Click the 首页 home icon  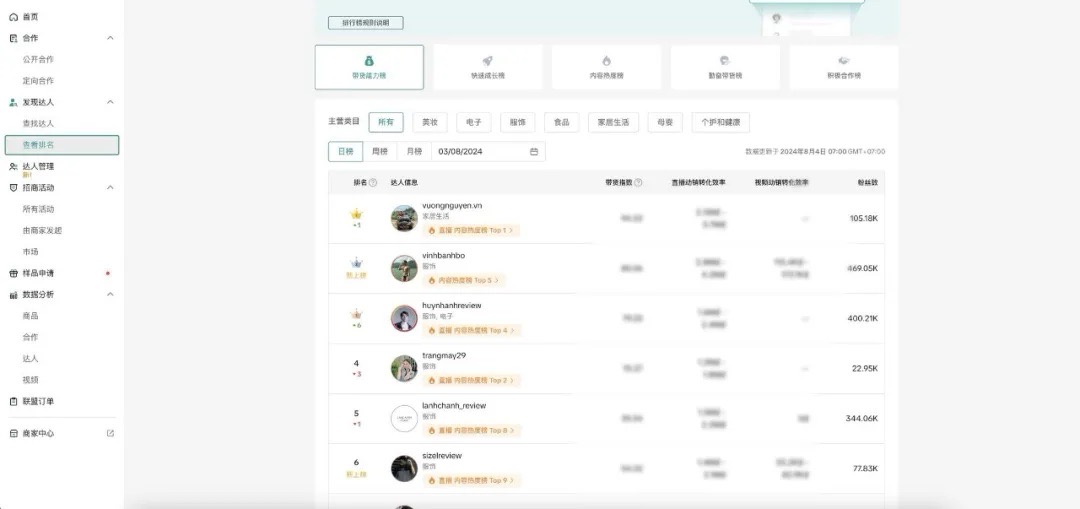tap(14, 17)
